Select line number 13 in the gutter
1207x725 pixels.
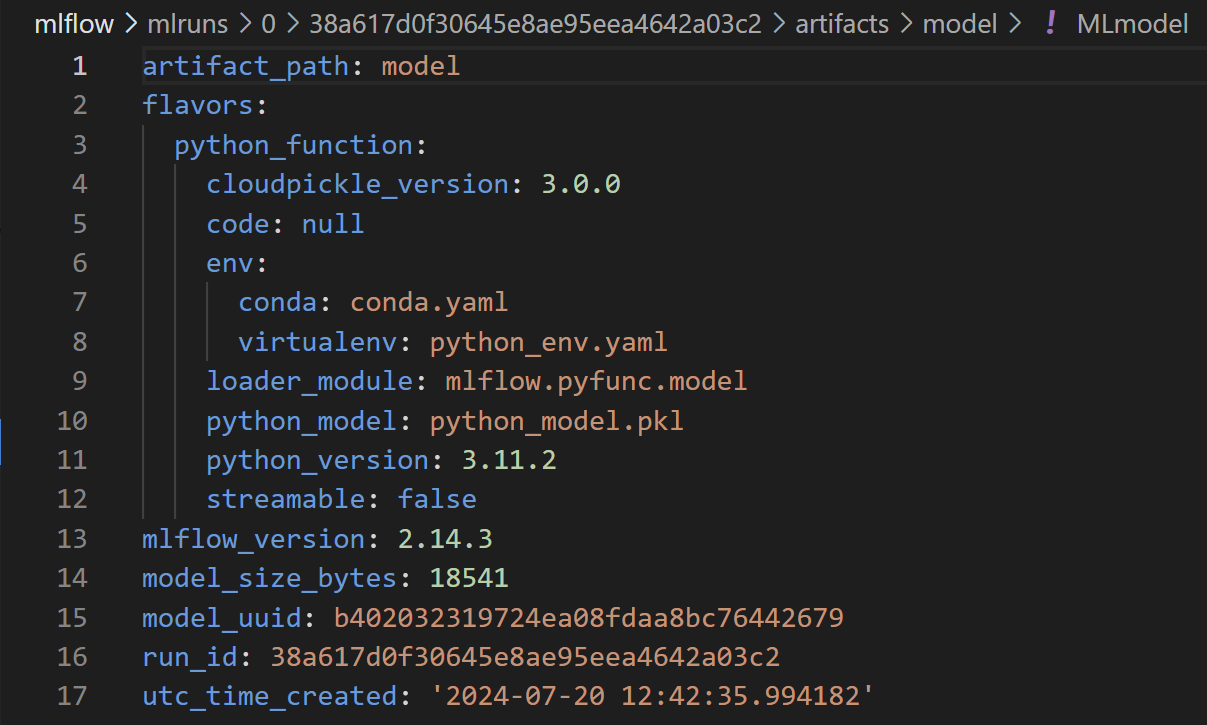72,539
